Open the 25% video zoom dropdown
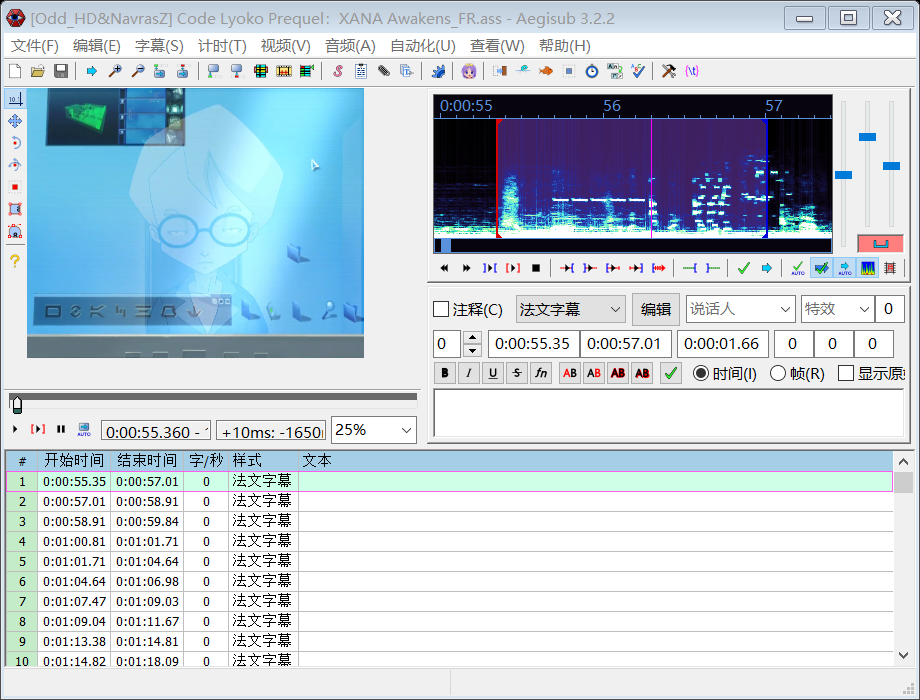920x700 pixels. point(374,430)
